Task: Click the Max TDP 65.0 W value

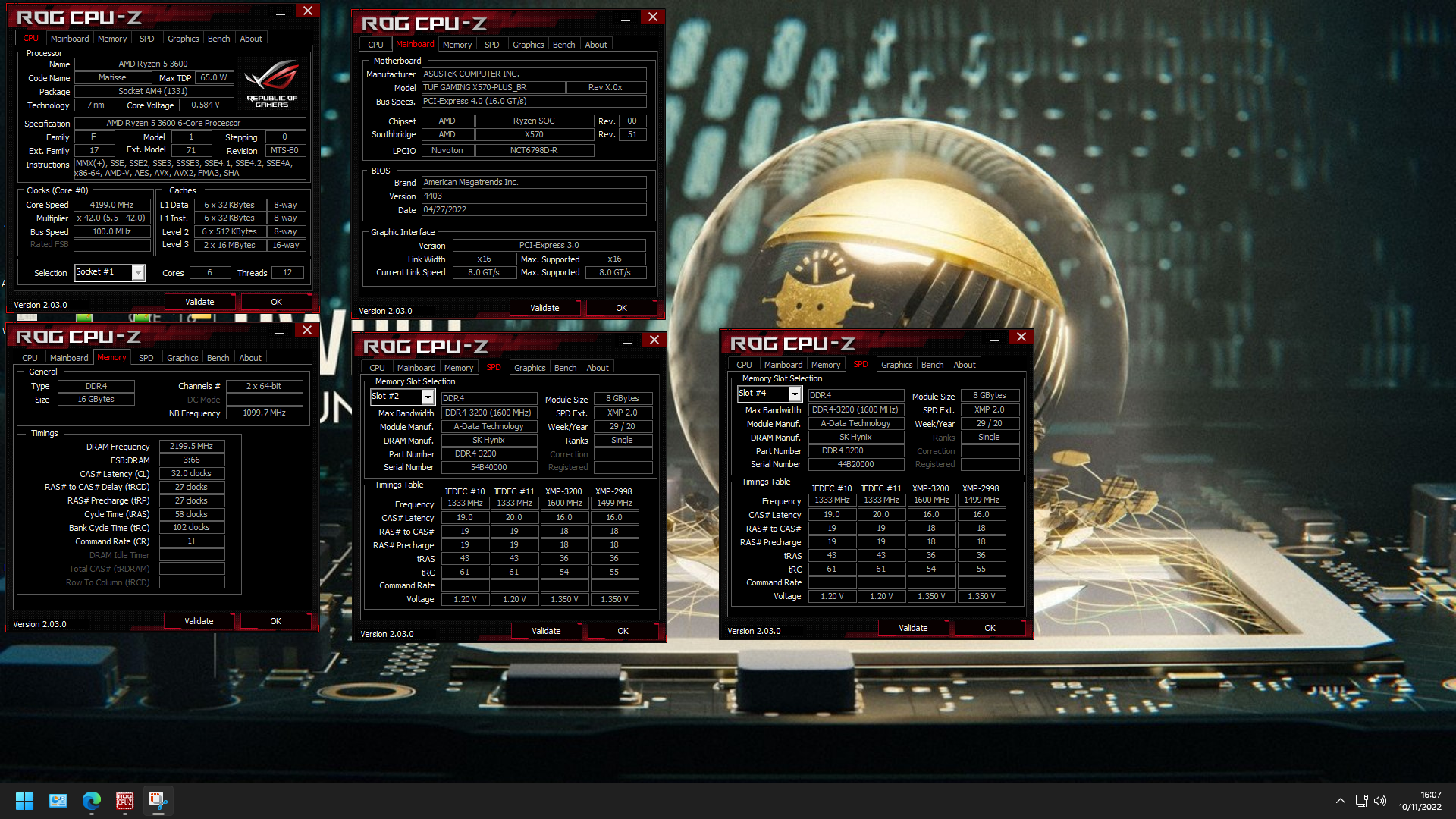Action: point(214,77)
